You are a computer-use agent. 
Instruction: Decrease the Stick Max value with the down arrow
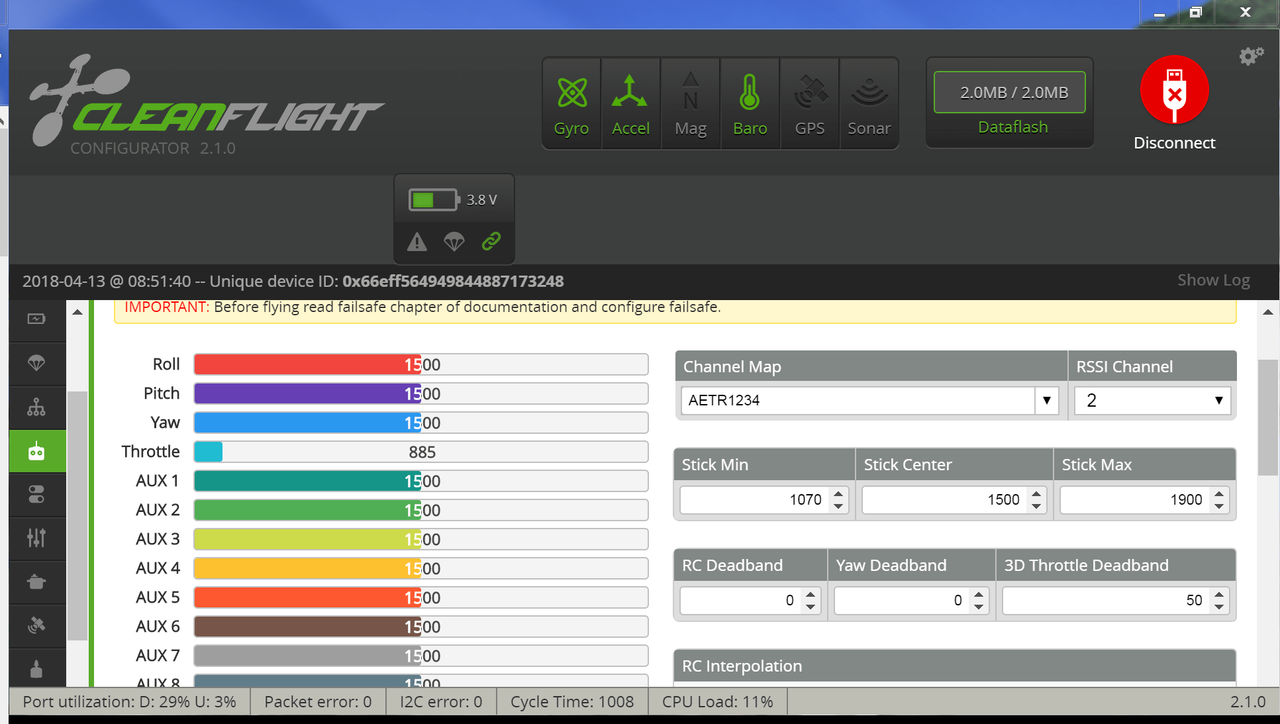pyautogui.click(x=1219, y=506)
